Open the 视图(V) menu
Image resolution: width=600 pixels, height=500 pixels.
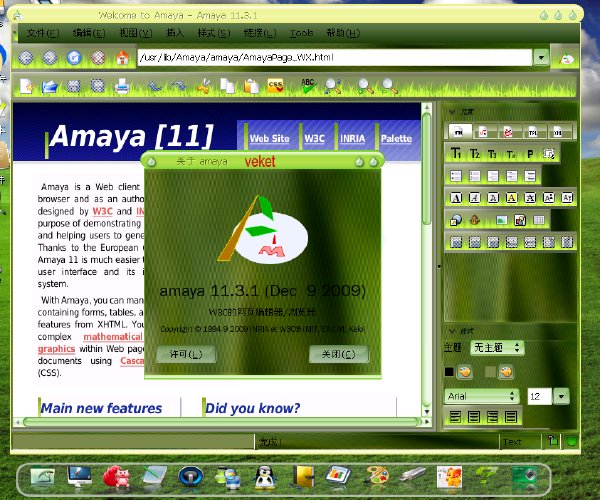point(135,33)
